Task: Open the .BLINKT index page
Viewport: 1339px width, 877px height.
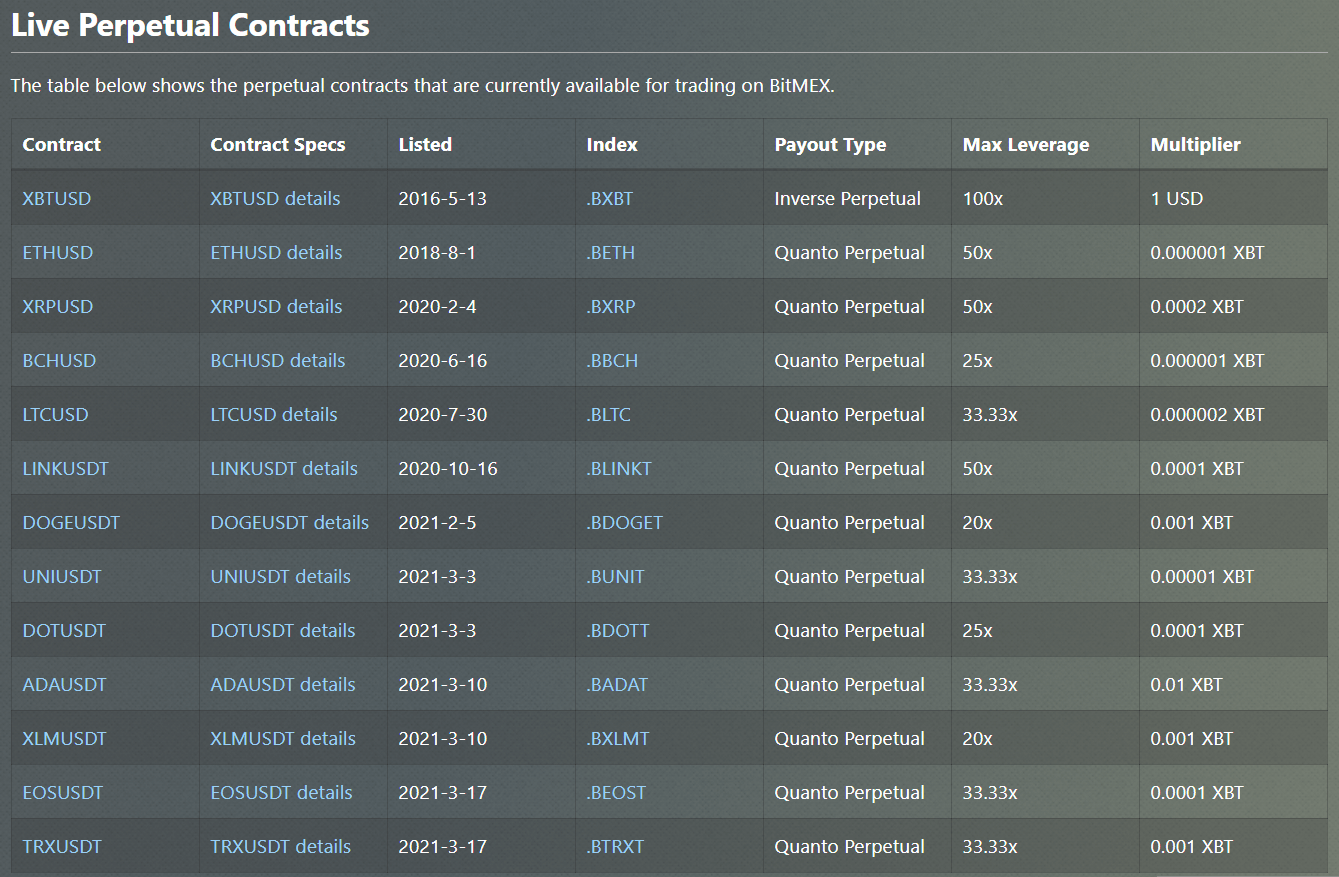Action: [618, 468]
